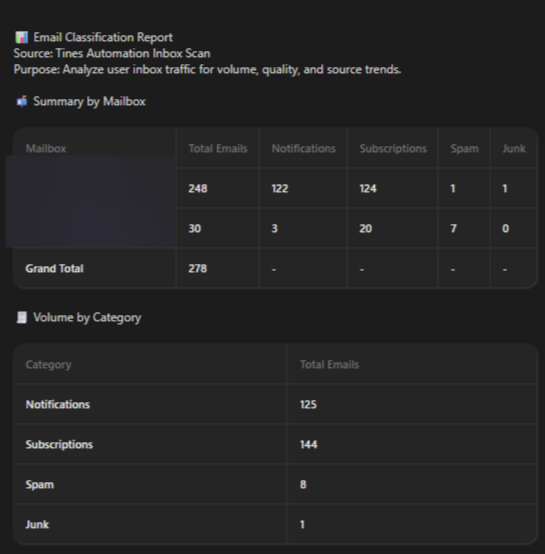
Task: Click the Email Classification Report title text
Action: 103,37
